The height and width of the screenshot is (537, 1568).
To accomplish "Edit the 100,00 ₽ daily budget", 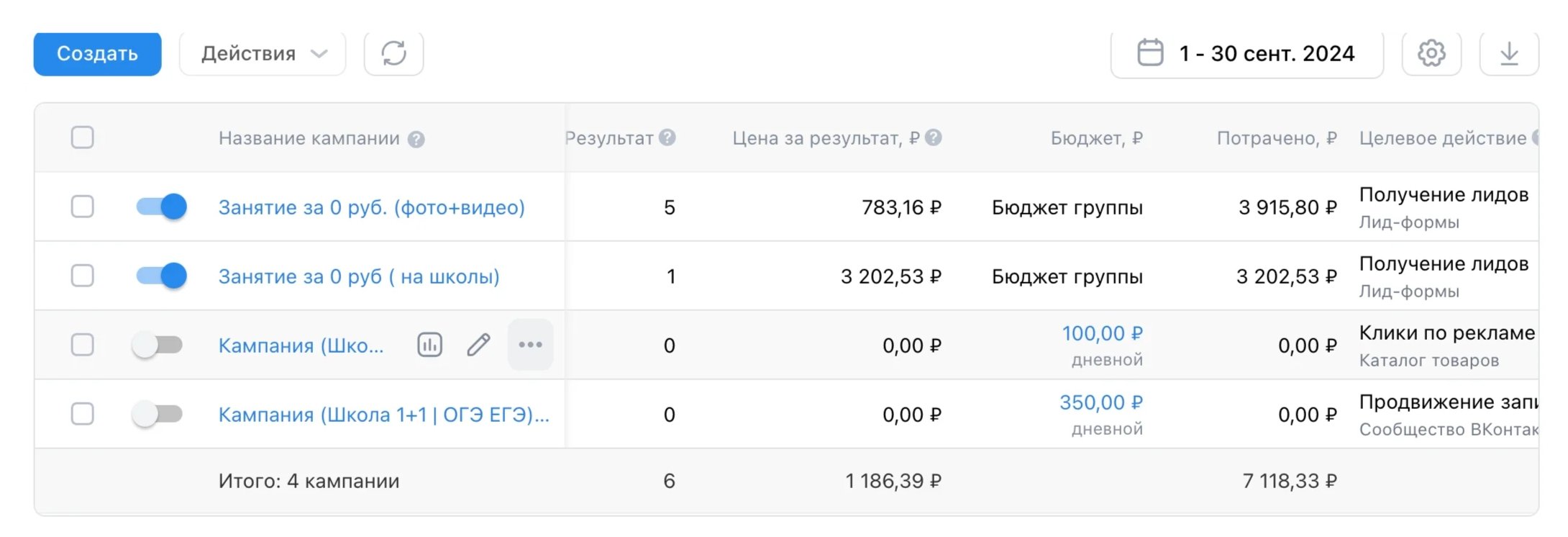I will tap(1102, 333).
